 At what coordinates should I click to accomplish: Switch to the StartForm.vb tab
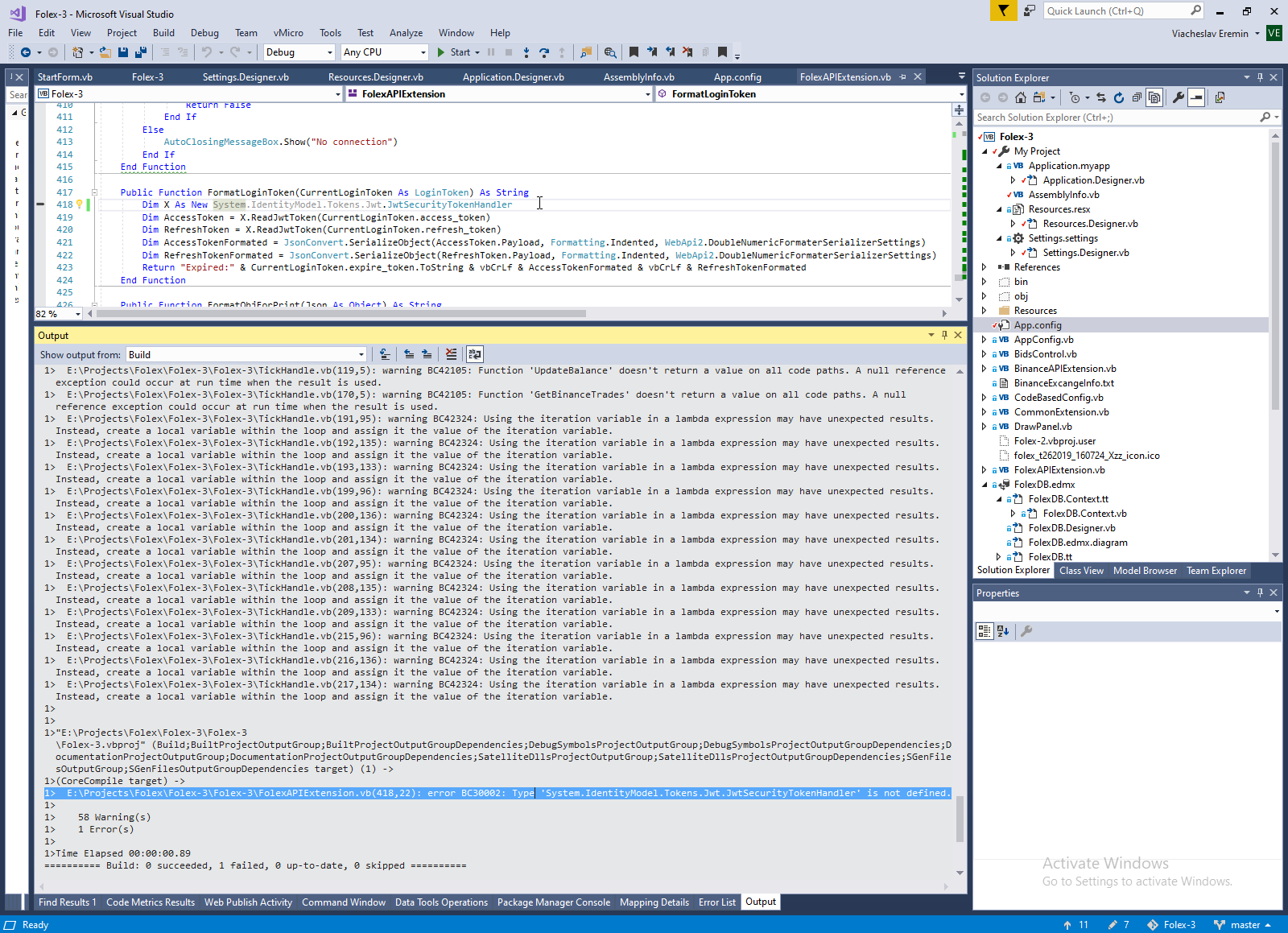(x=65, y=77)
